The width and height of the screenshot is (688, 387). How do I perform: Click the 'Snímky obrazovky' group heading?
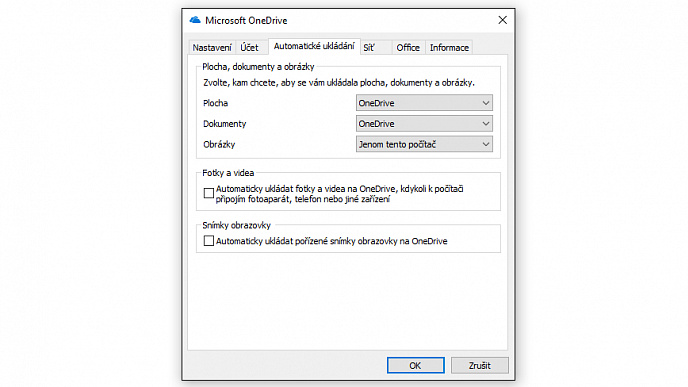coord(236,226)
